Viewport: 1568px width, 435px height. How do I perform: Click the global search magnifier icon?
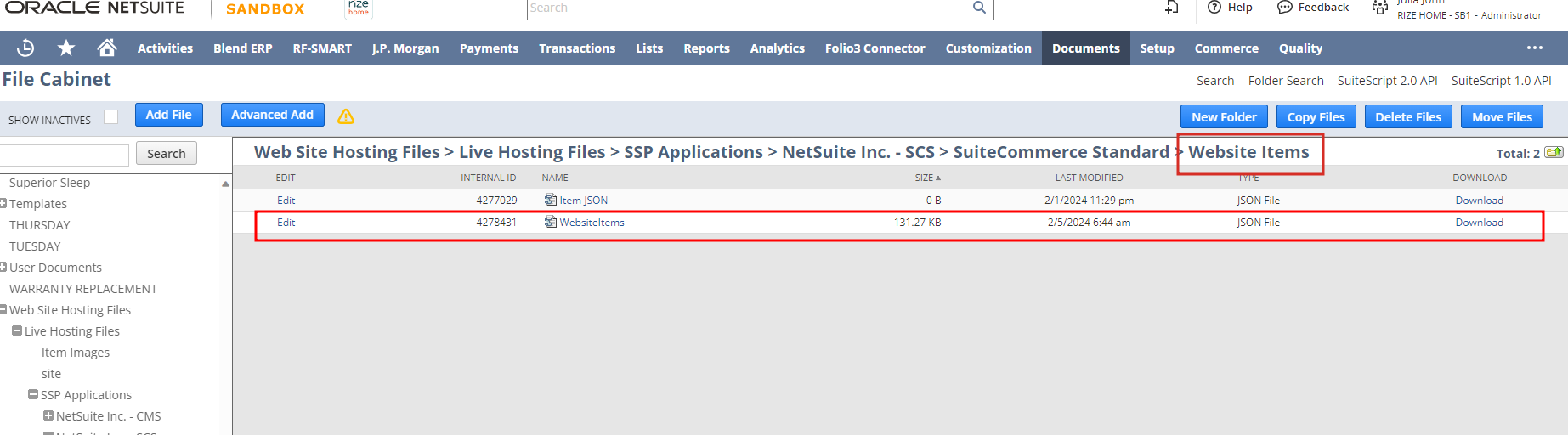(979, 8)
